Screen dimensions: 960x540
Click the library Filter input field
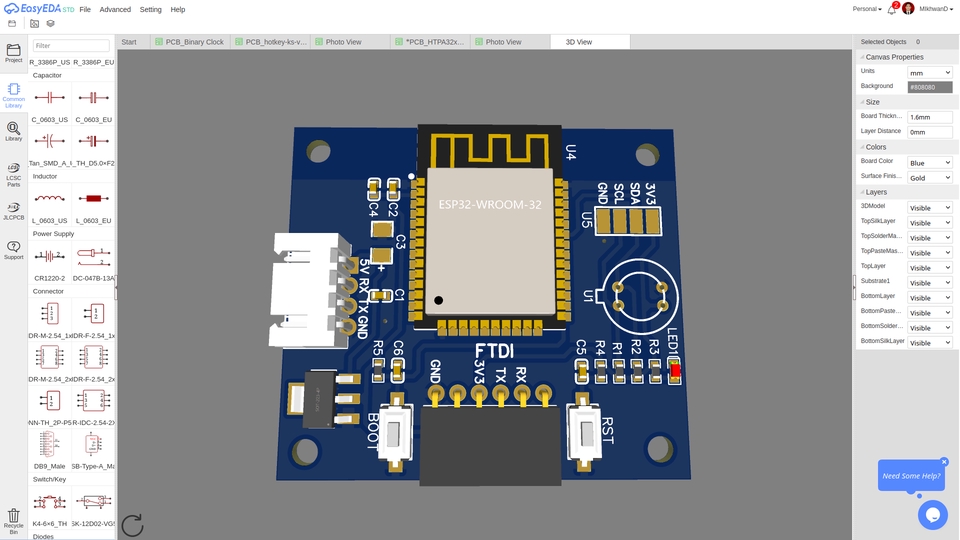tap(71, 46)
